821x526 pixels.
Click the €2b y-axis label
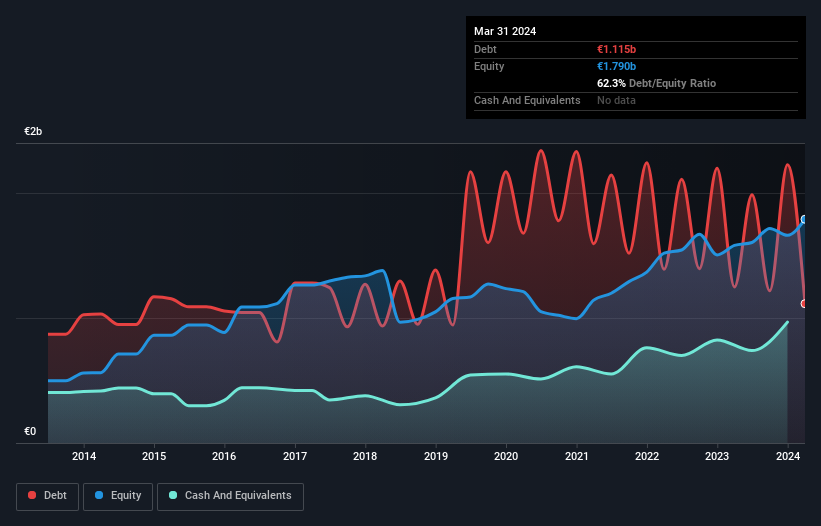click(x=33, y=131)
